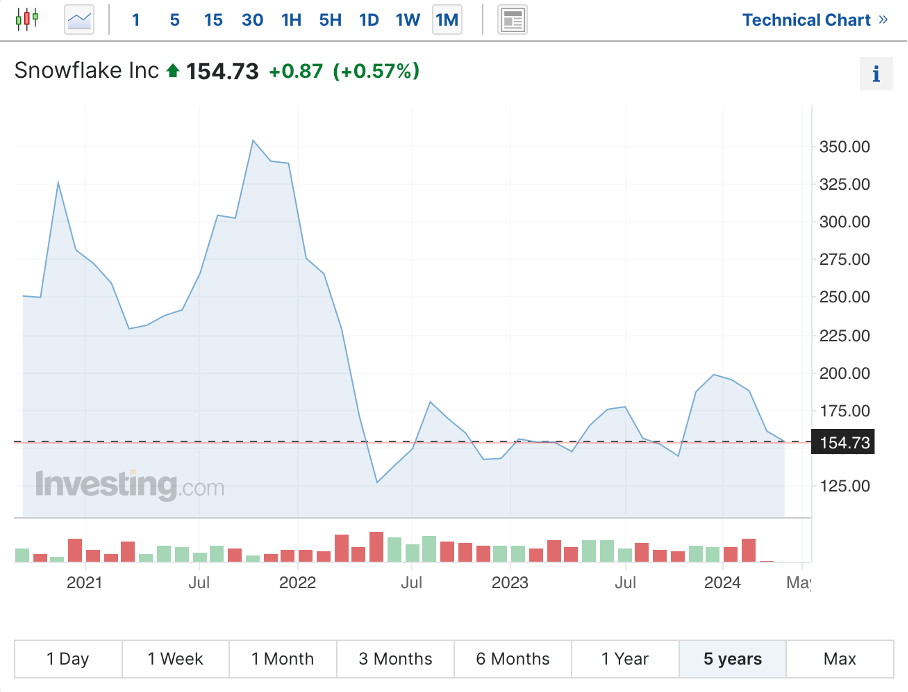Switch to the 1D timeframe
908x692 pixels.
point(368,19)
